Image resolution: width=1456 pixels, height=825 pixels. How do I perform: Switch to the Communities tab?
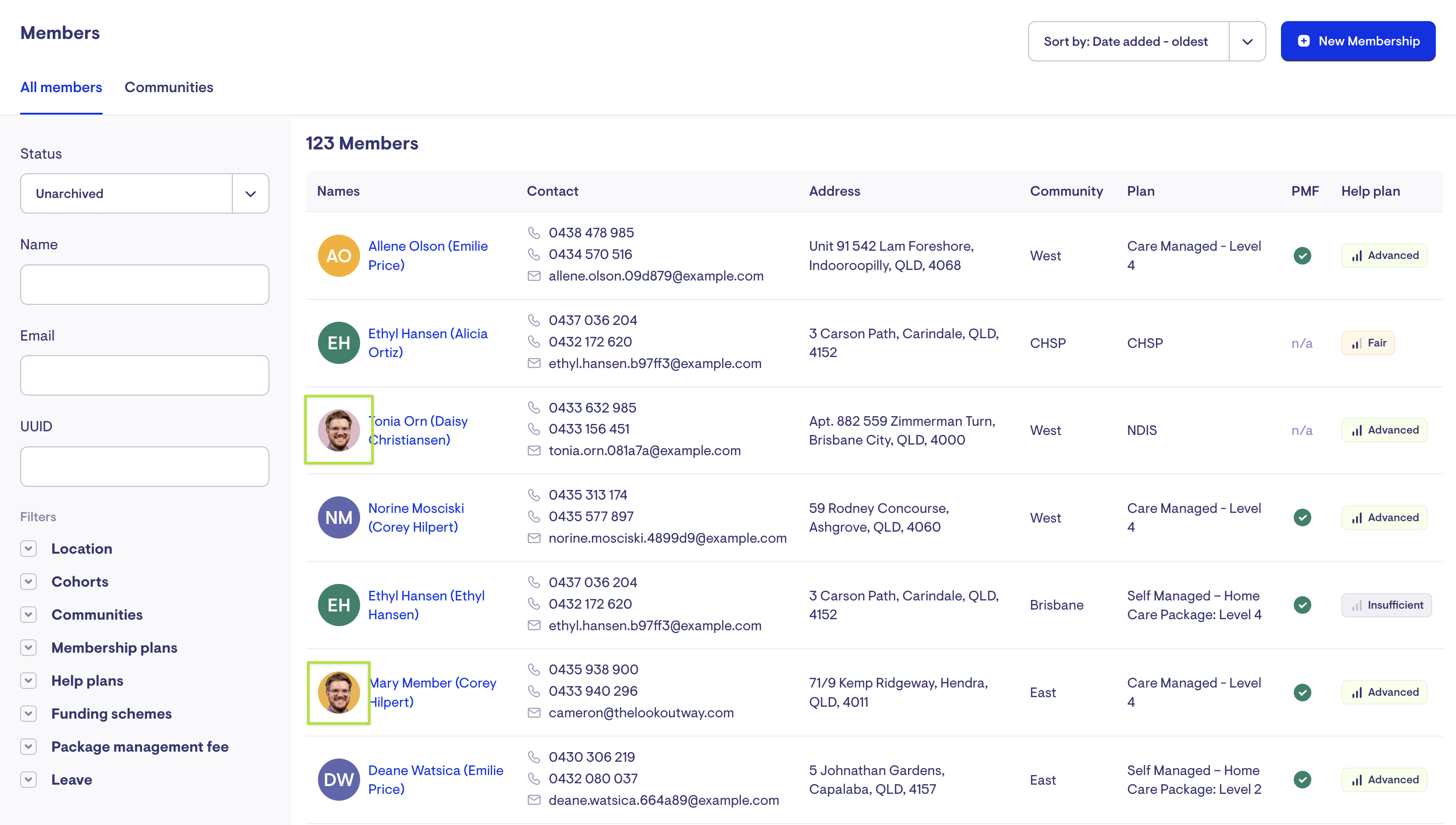(169, 87)
